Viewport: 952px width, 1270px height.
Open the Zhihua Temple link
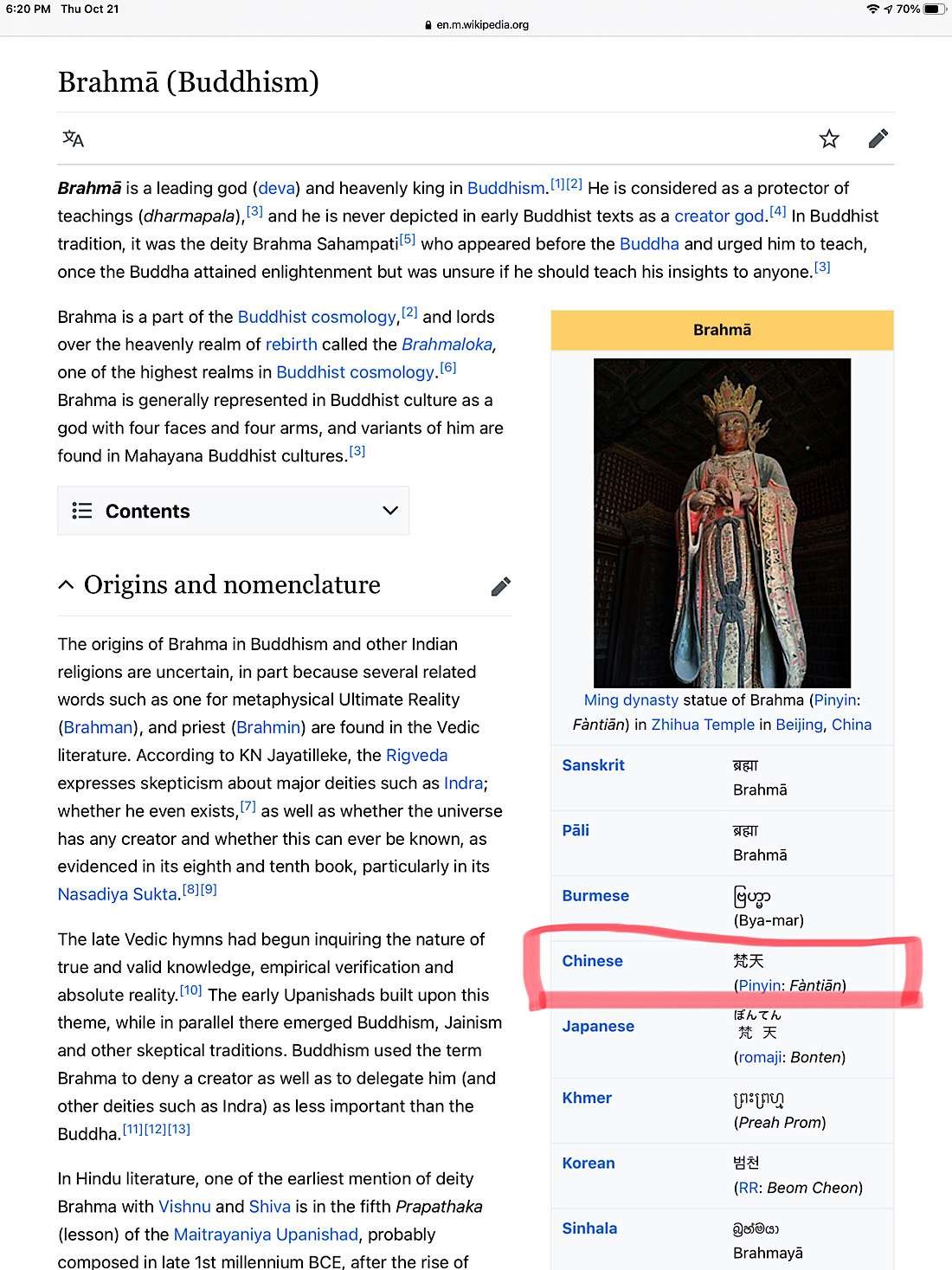(x=703, y=725)
